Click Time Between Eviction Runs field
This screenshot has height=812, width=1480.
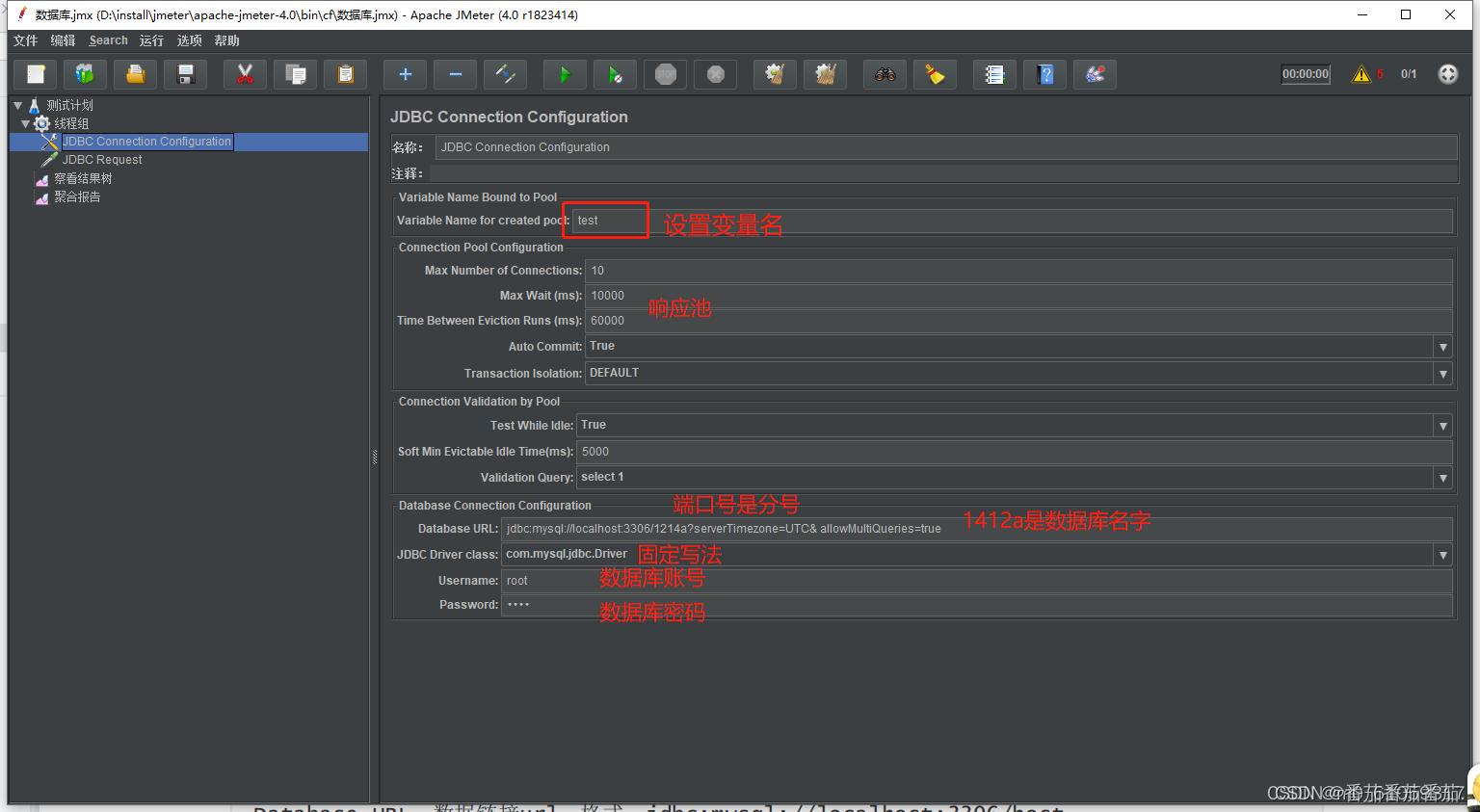tap(1018, 321)
